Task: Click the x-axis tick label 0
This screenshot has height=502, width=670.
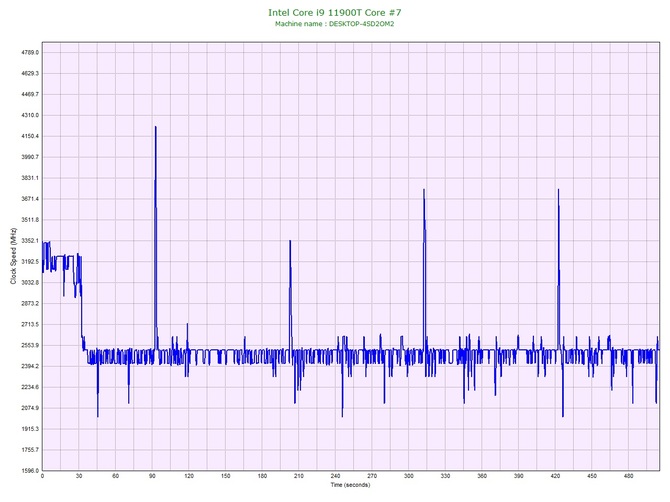Action: [42, 476]
